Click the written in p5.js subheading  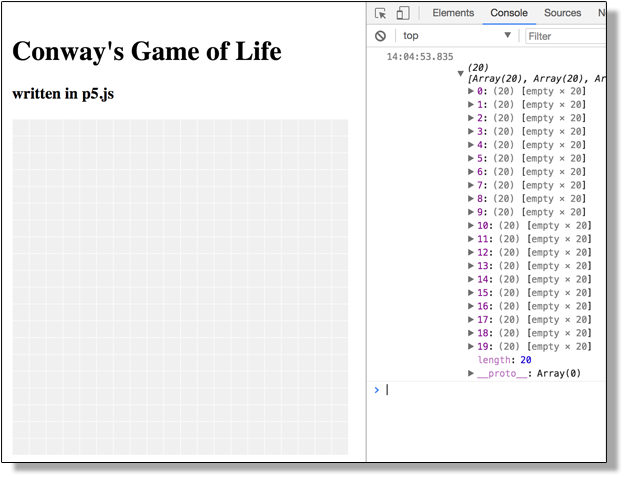pyautogui.click(x=63, y=93)
